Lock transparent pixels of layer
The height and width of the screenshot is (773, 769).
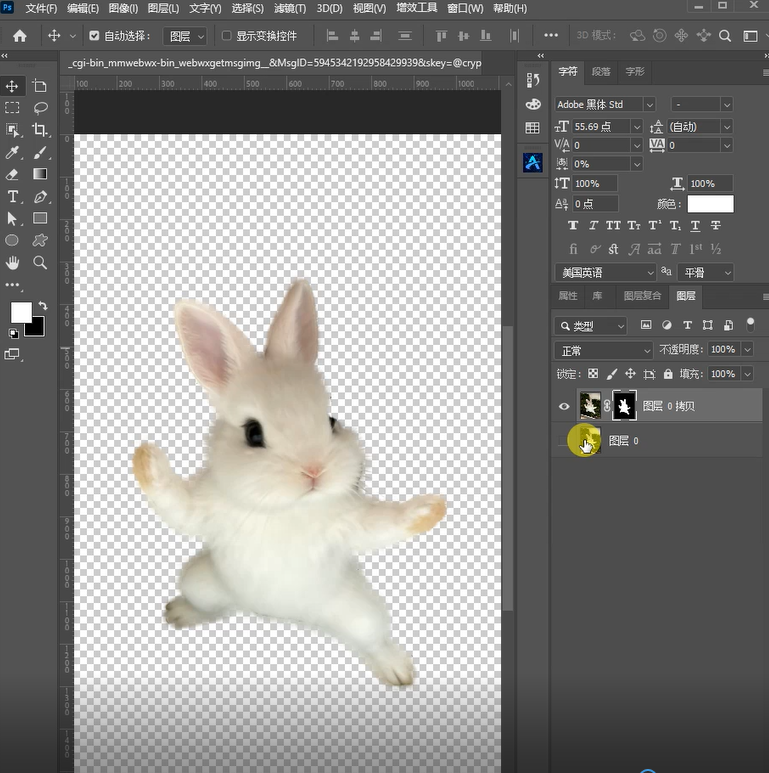[x=593, y=374]
